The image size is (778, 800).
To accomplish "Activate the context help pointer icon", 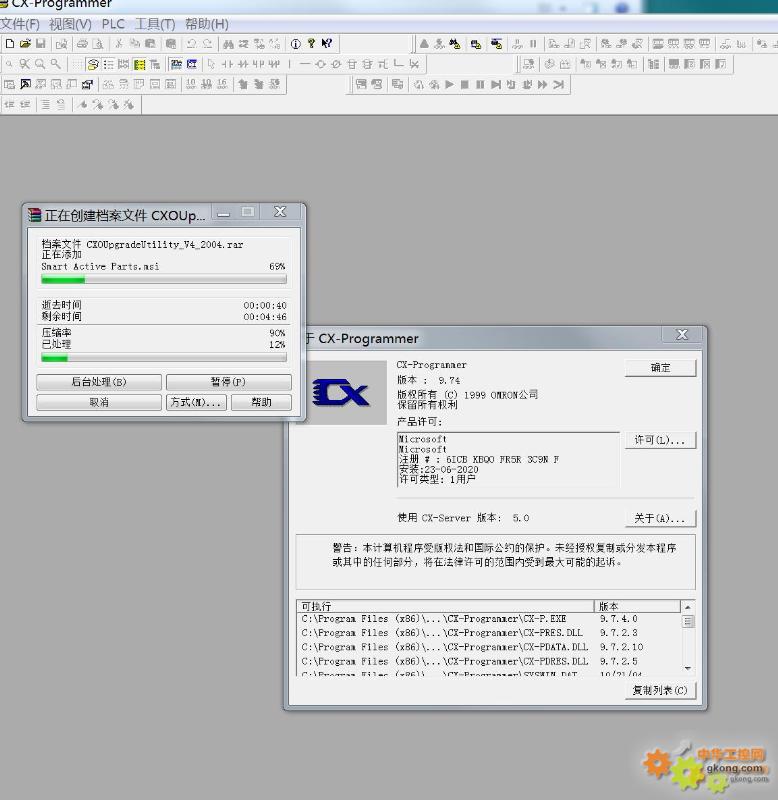I will pos(327,44).
